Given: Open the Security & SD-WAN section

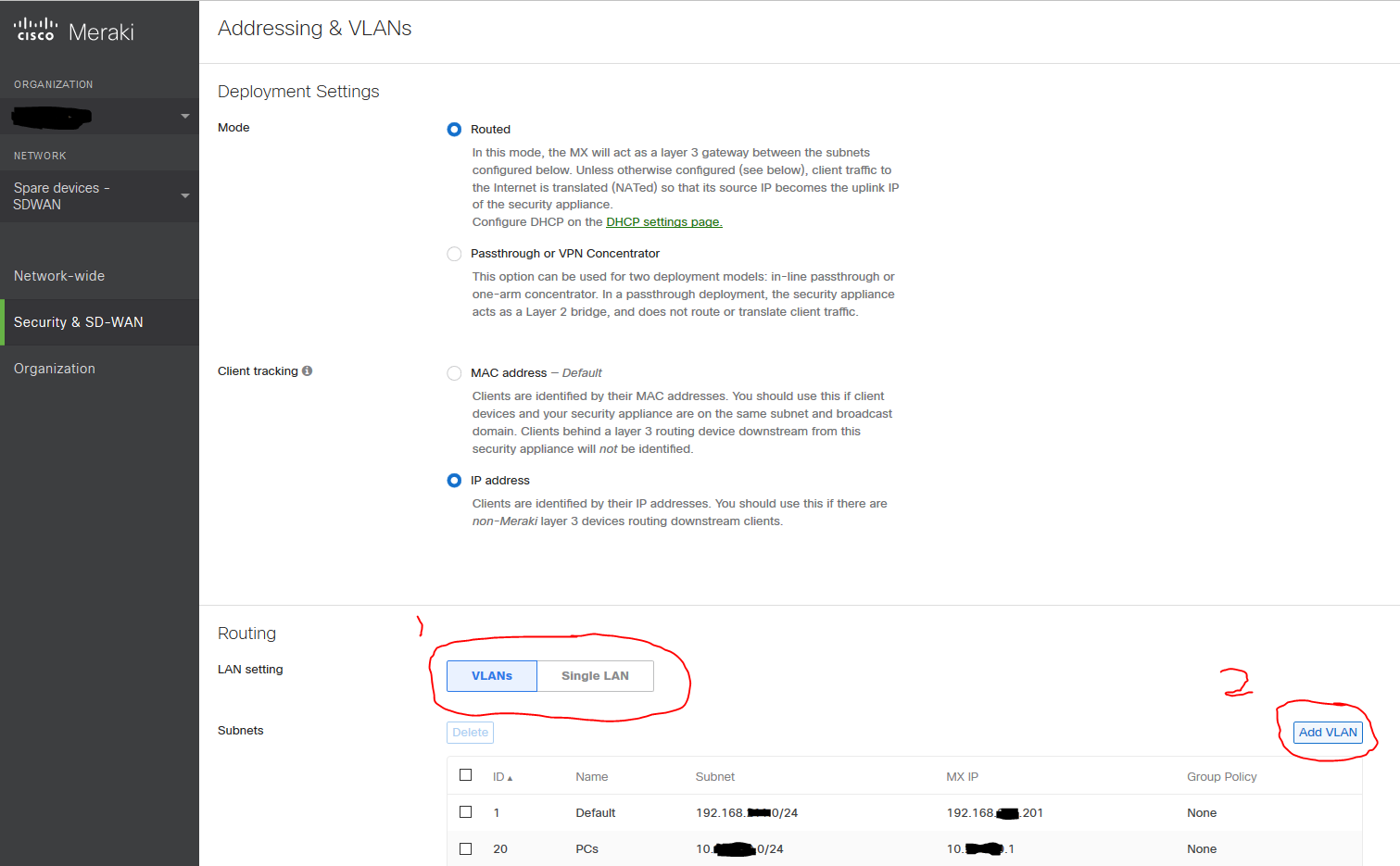Looking at the screenshot, I should coord(78,321).
